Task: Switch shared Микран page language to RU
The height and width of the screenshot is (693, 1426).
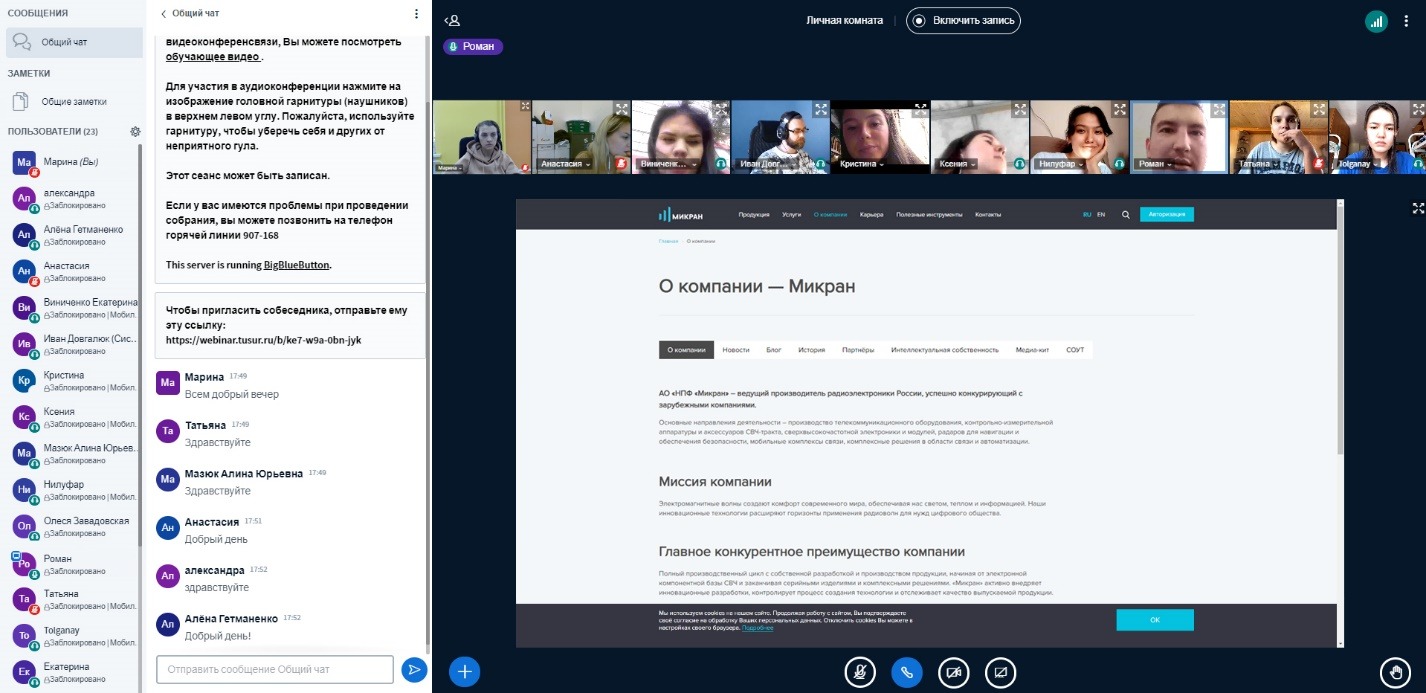Action: click(1087, 214)
